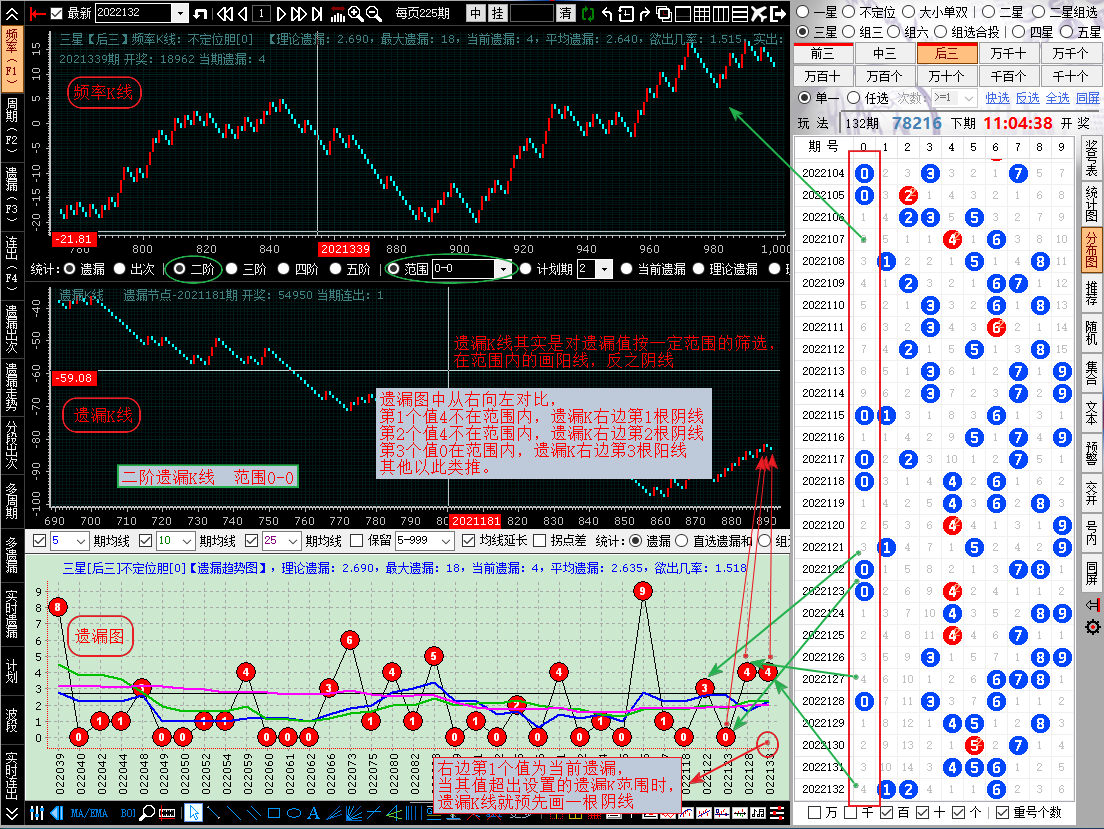The image size is (1104, 829).
Task: Click the 全选 link
Action: point(1057,98)
